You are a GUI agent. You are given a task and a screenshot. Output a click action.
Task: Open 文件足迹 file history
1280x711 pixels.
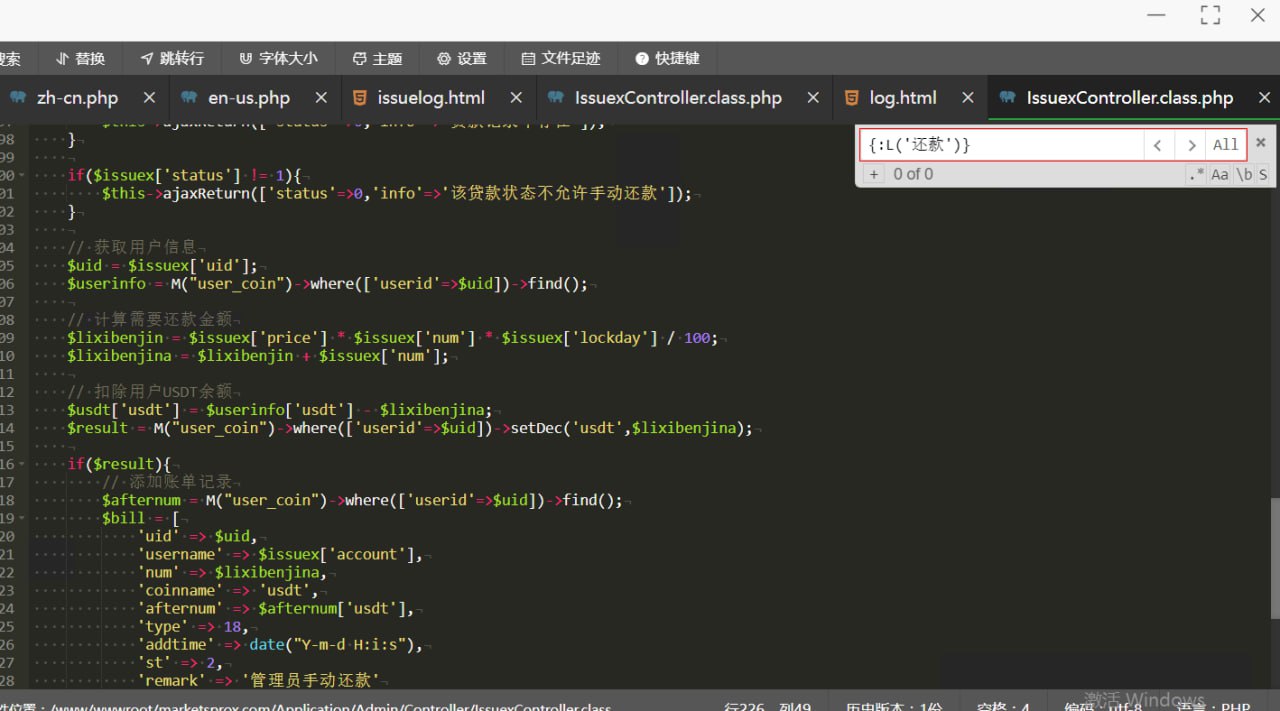(x=561, y=58)
